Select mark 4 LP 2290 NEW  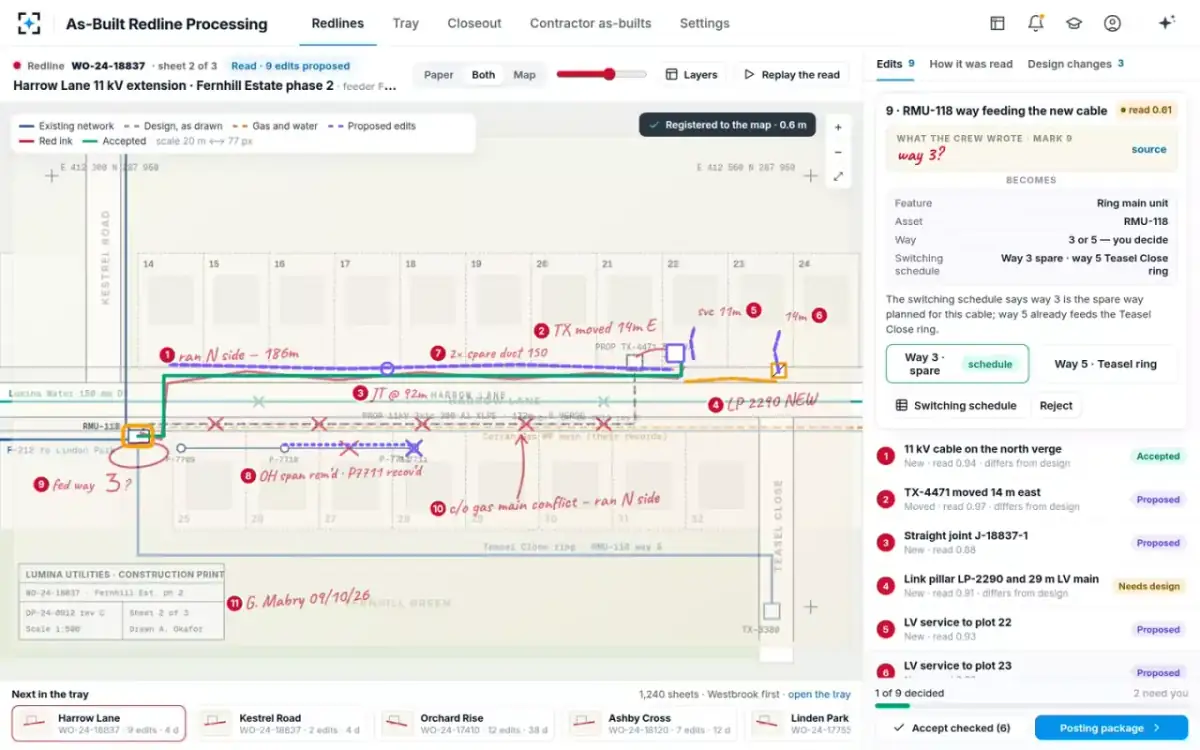click(x=715, y=404)
